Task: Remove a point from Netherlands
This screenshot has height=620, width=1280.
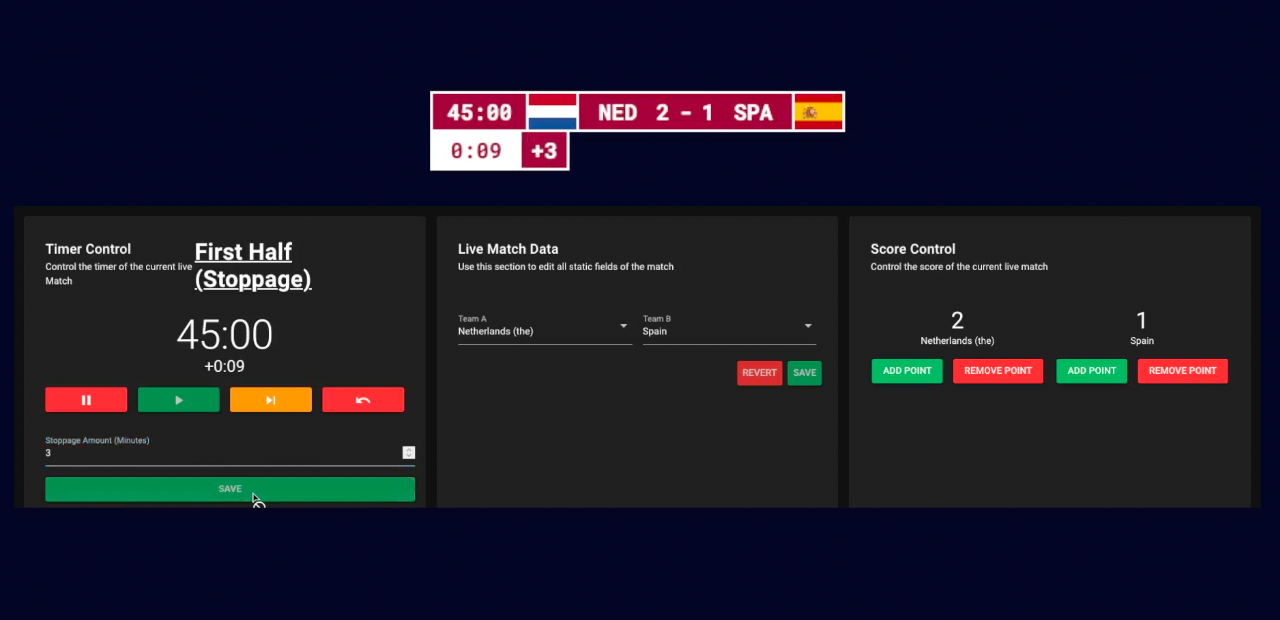Action: coord(998,371)
